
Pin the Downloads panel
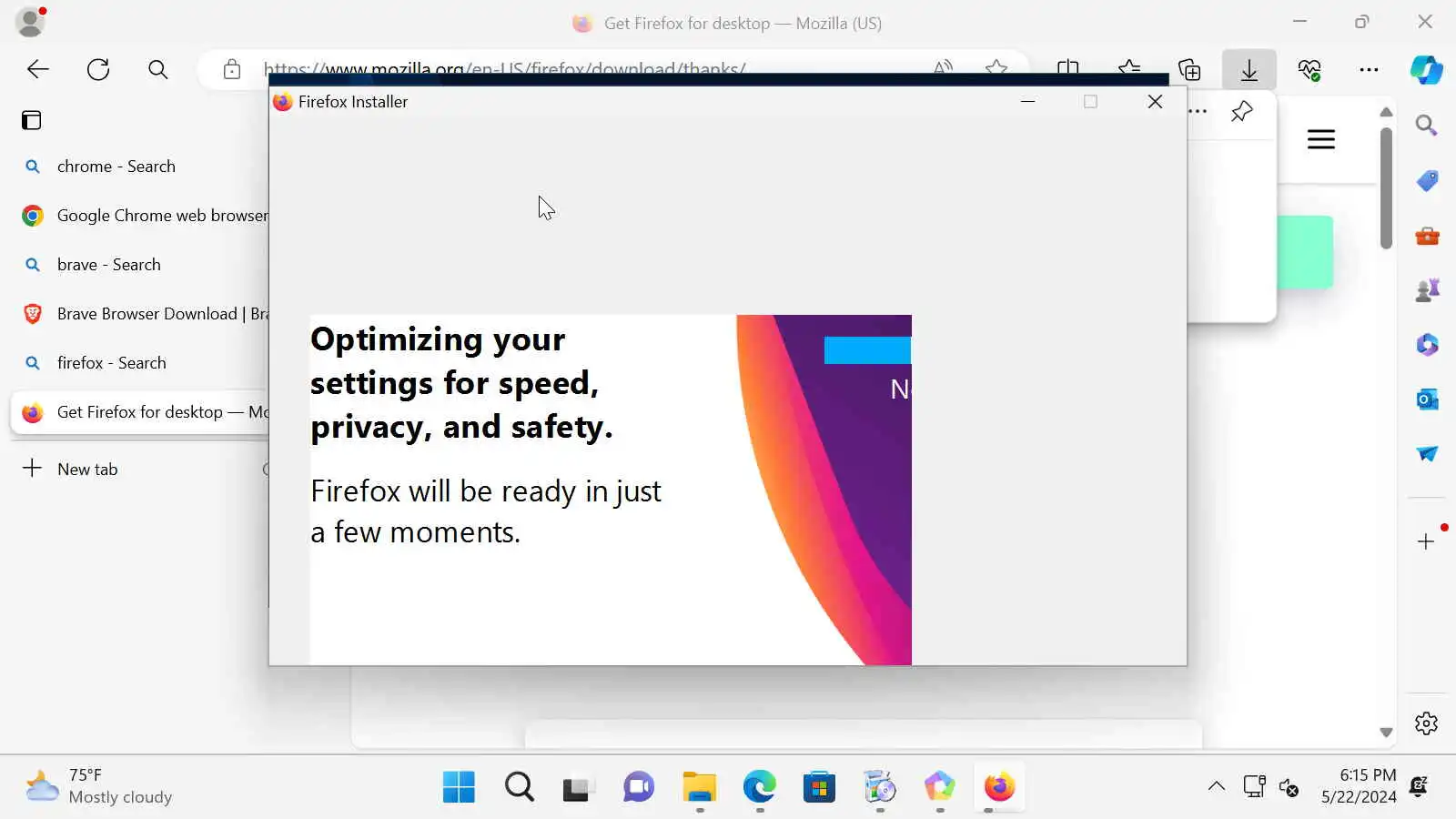tap(1242, 111)
